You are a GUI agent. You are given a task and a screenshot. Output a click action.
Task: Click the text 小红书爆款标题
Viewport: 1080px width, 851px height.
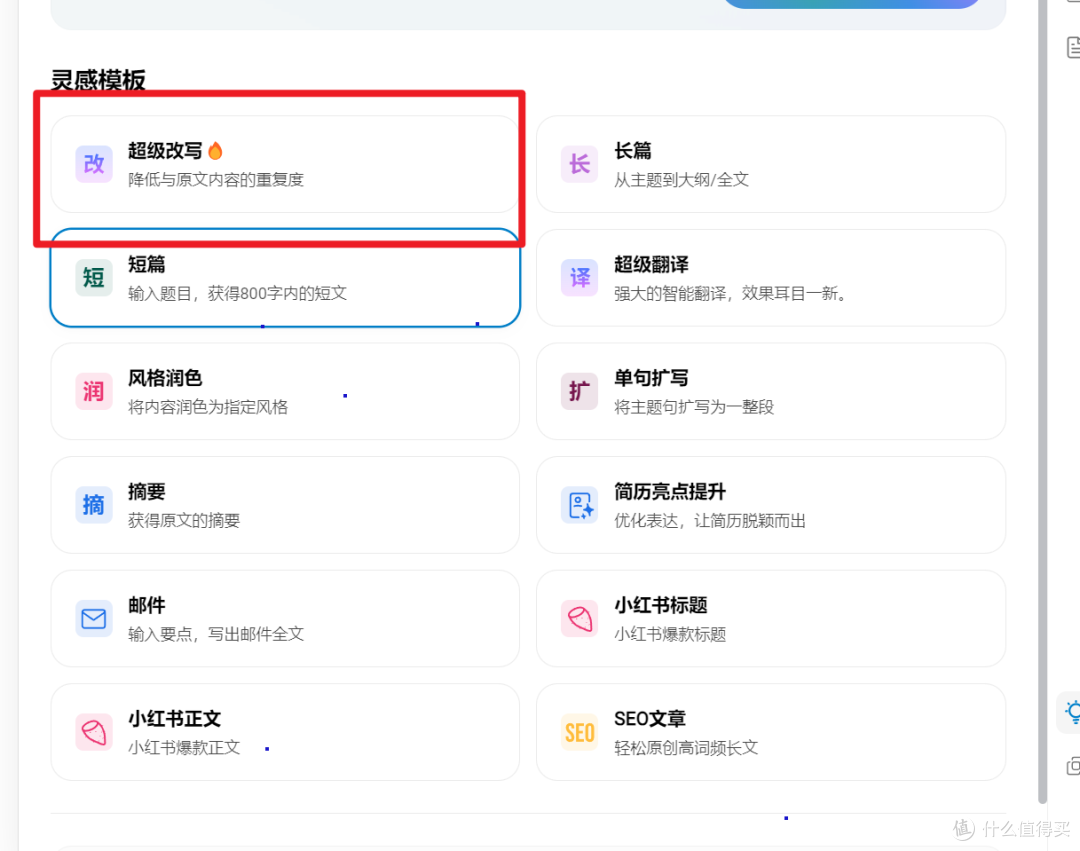click(670, 634)
